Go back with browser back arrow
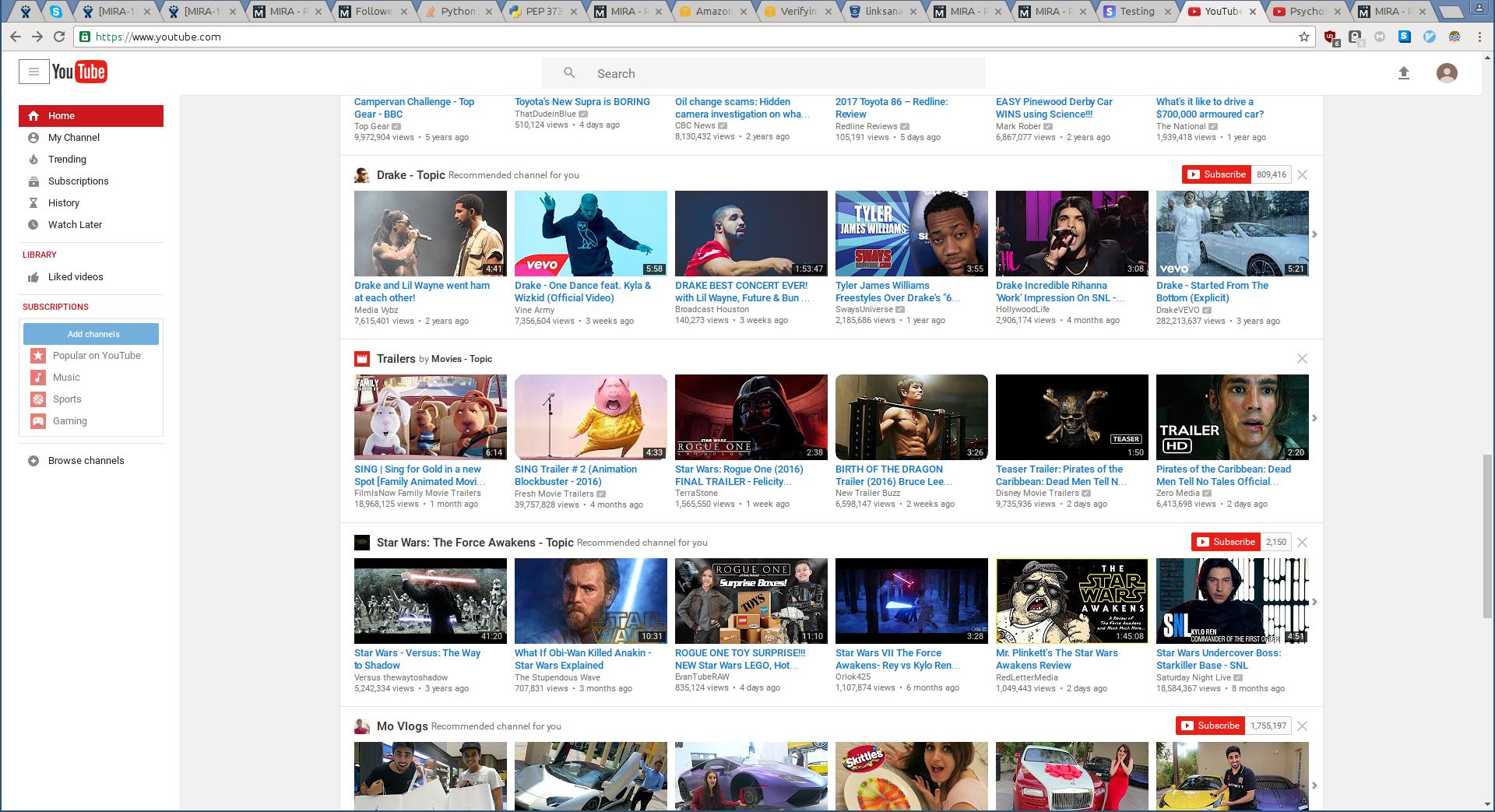The height and width of the screenshot is (812, 1495). [16, 37]
